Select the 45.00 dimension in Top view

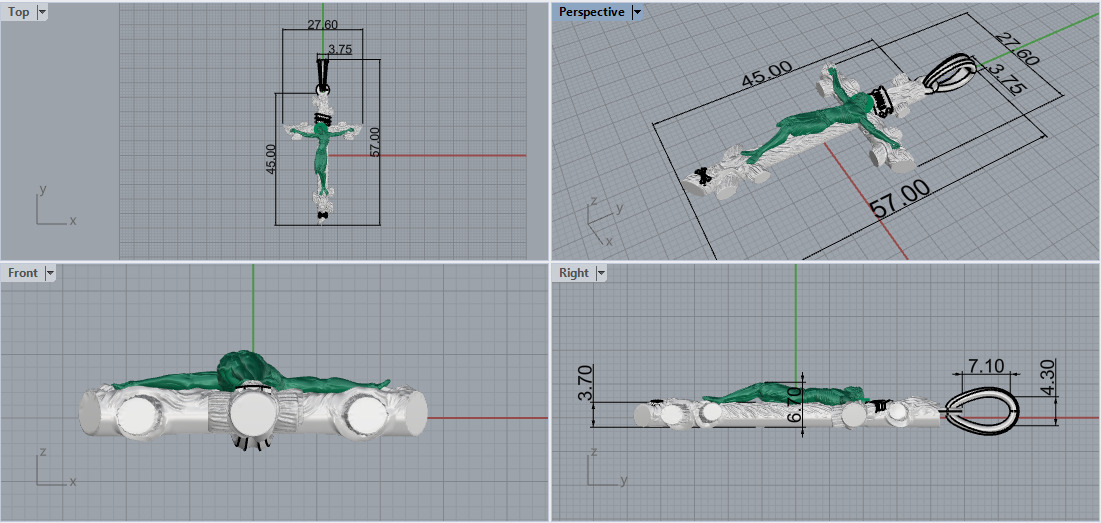[271, 158]
